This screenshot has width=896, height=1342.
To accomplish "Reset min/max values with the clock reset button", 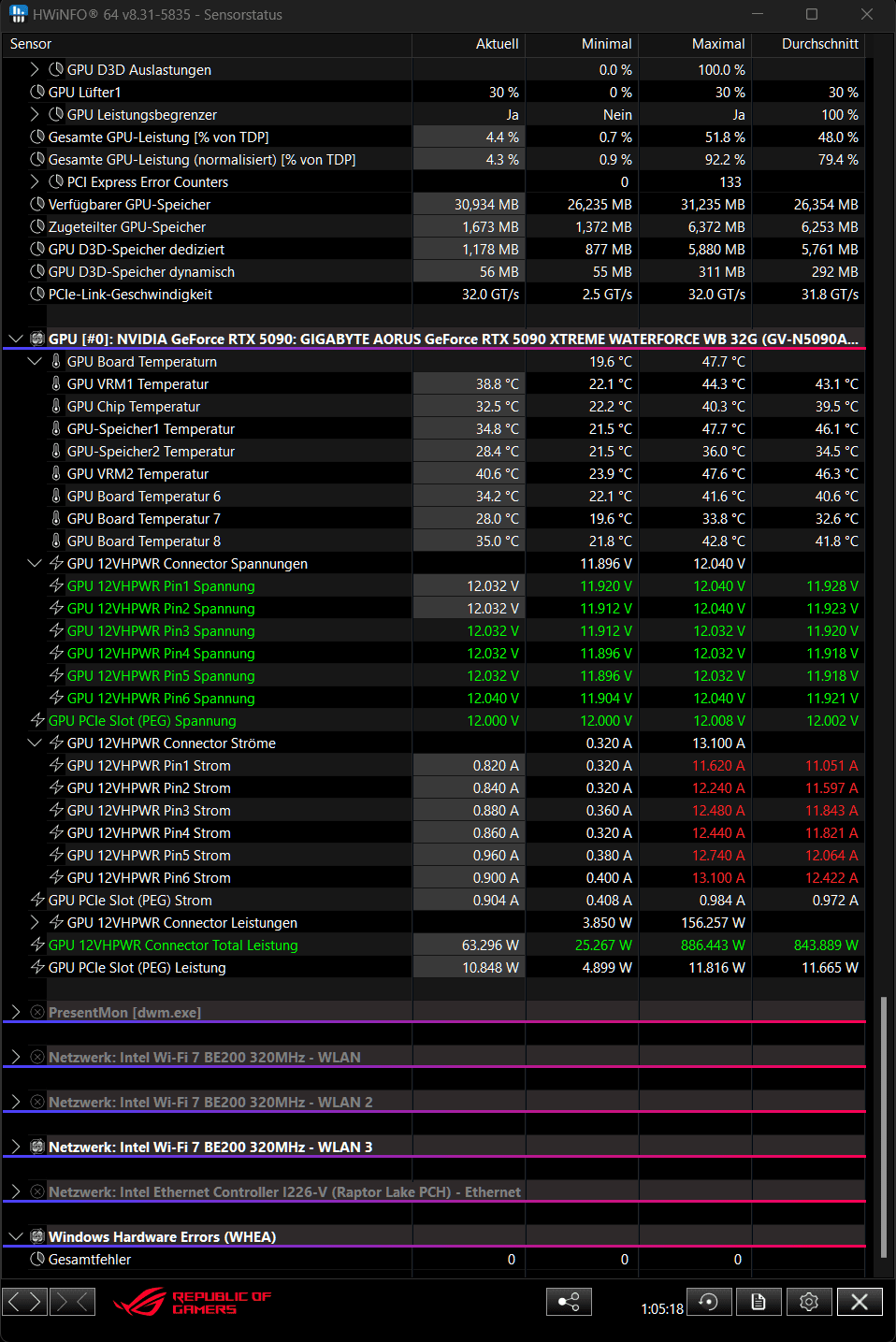I will (708, 1302).
